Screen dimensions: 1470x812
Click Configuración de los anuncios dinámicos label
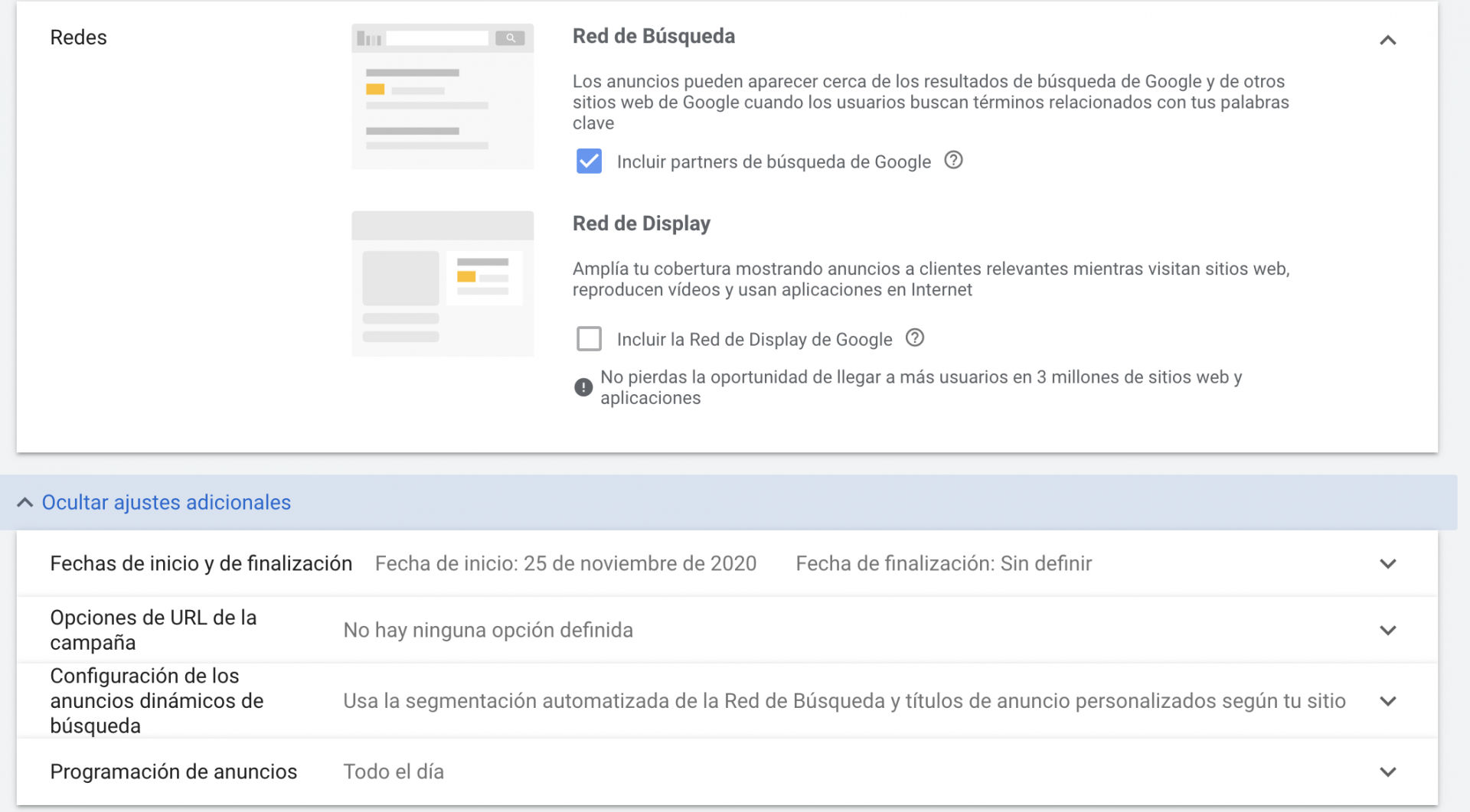(x=157, y=701)
